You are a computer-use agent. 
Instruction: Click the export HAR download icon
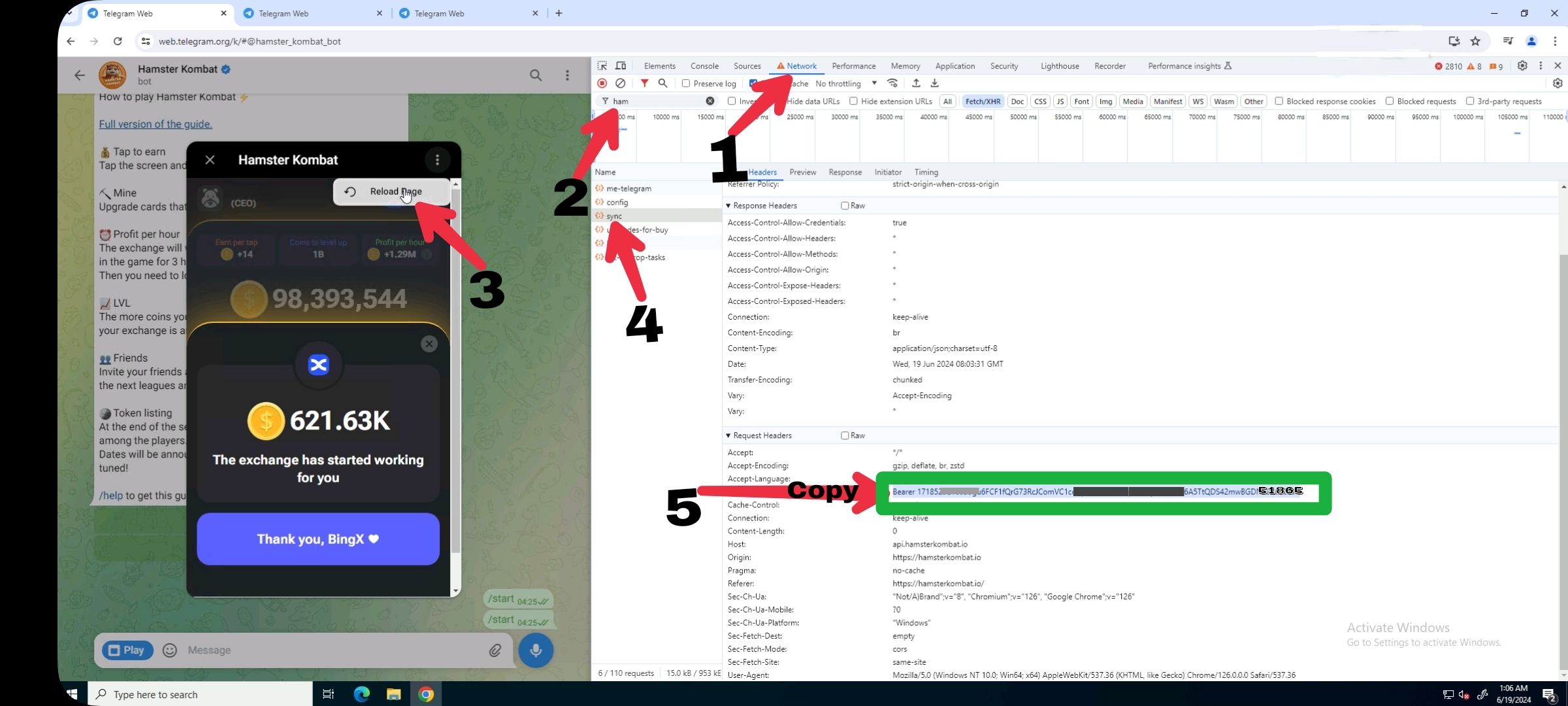tap(934, 83)
